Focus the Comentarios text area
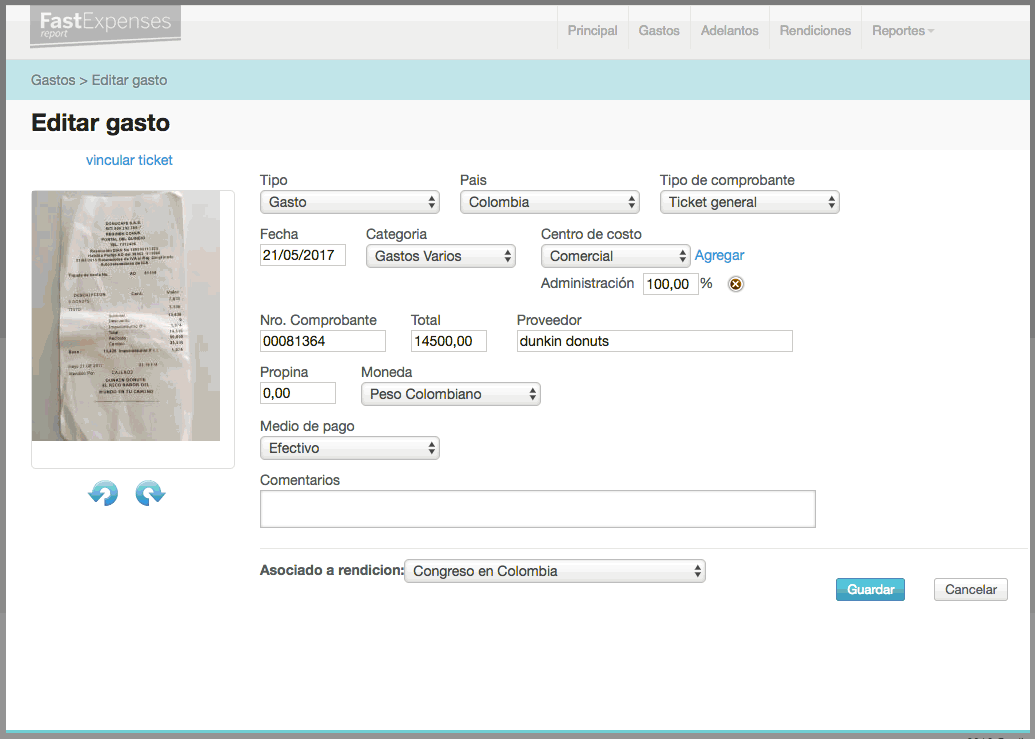This screenshot has height=739, width=1035. point(538,509)
